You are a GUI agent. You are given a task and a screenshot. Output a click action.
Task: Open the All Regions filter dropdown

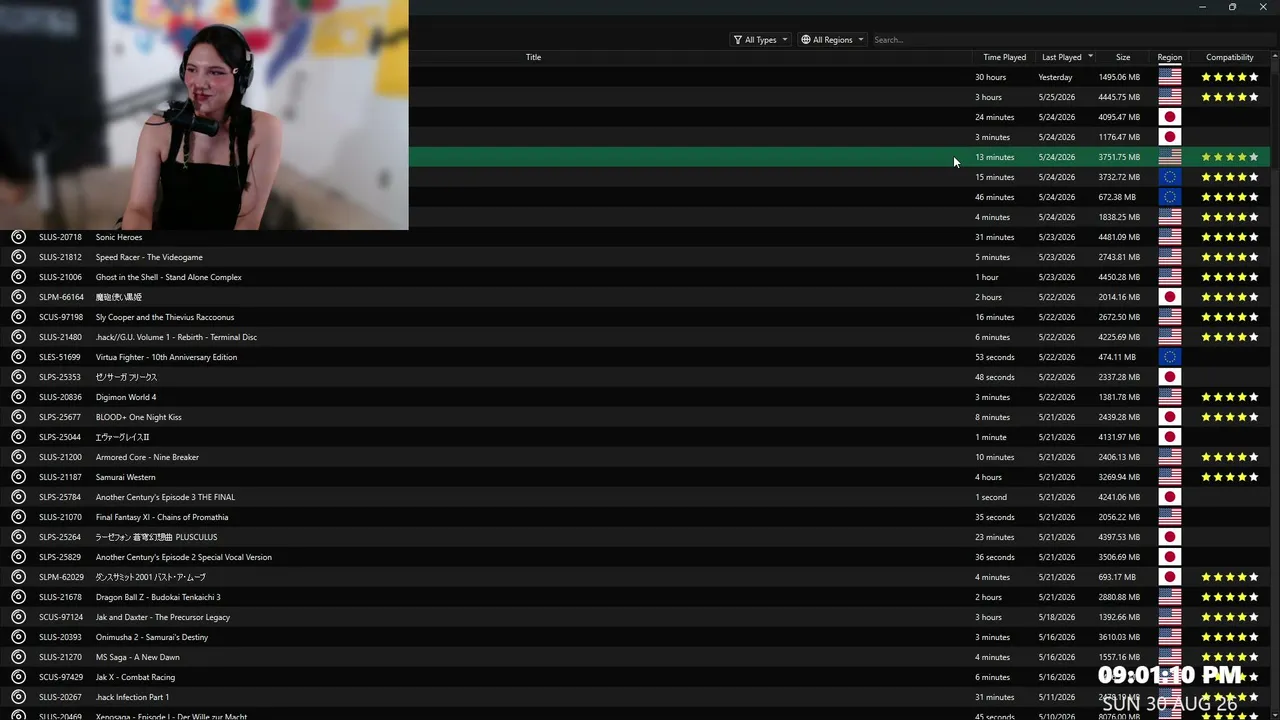[x=833, y=40]
